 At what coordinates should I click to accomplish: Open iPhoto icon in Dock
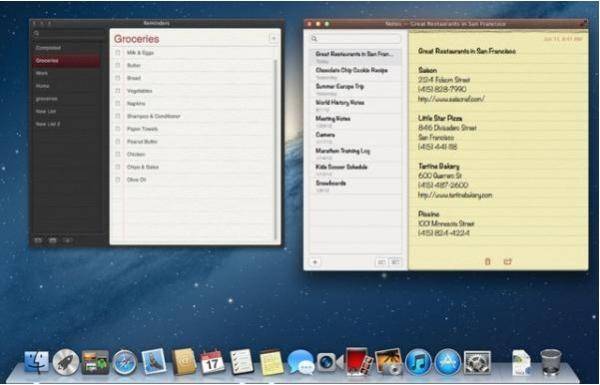tap(388, 362)
